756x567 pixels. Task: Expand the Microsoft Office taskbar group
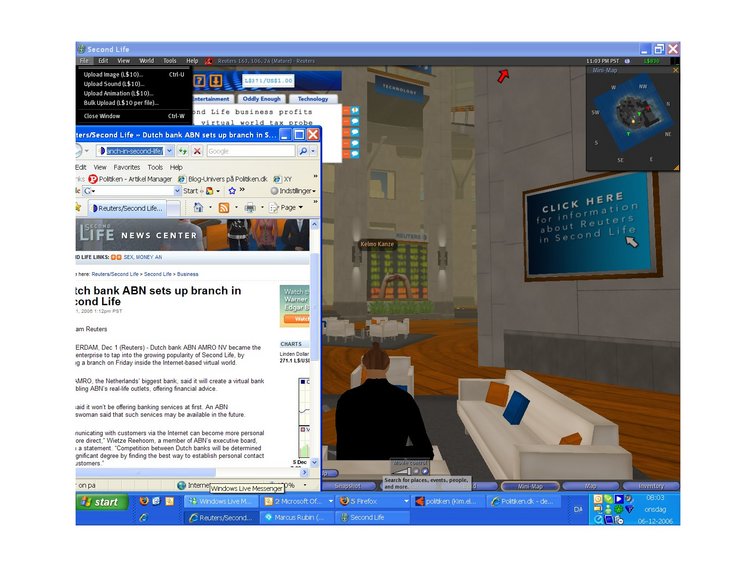coord(330,501)
